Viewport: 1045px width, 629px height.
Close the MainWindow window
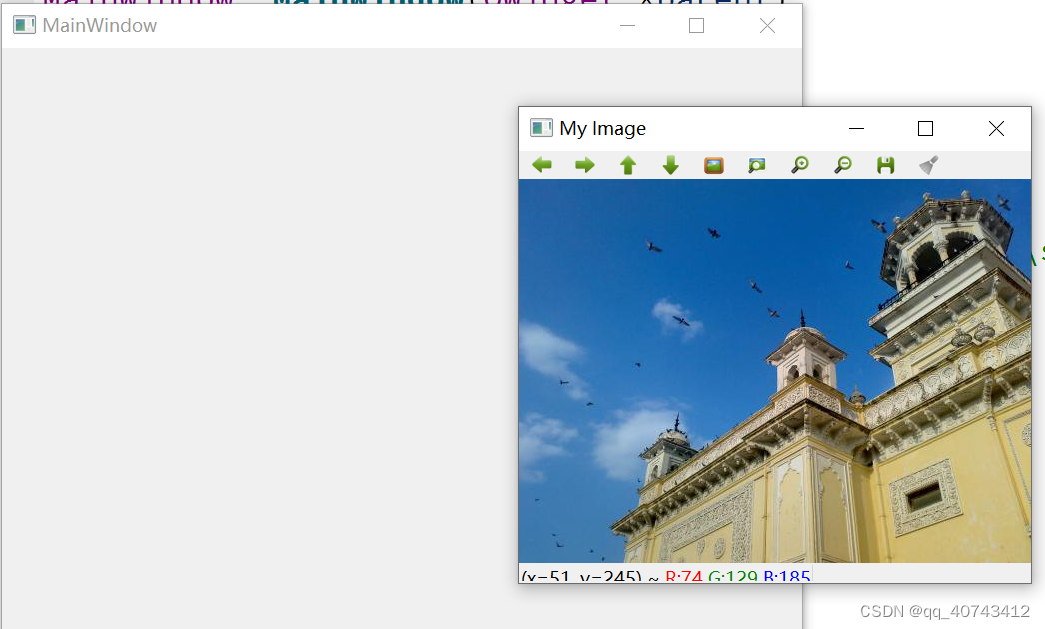[x=767, y=25]
